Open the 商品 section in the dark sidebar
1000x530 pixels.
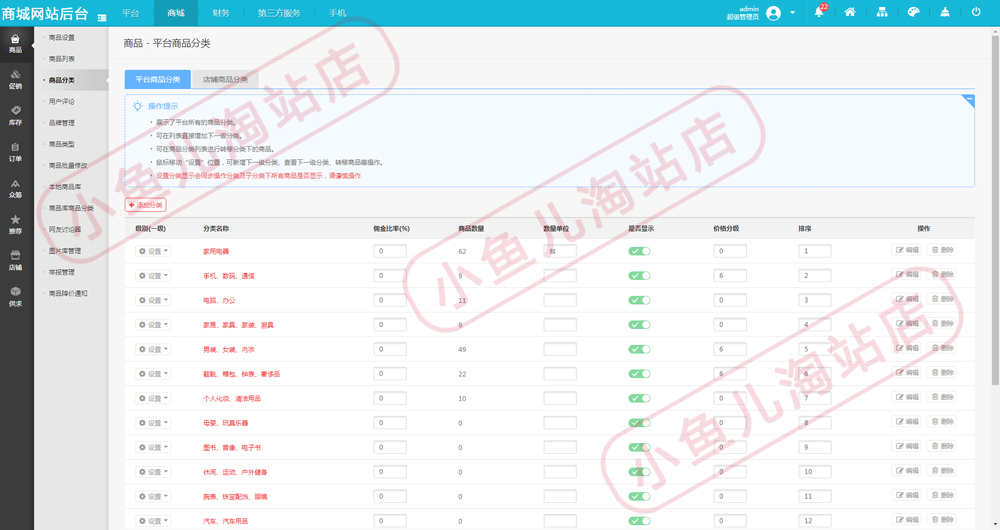pyautogui.click(x=15, y=44)
